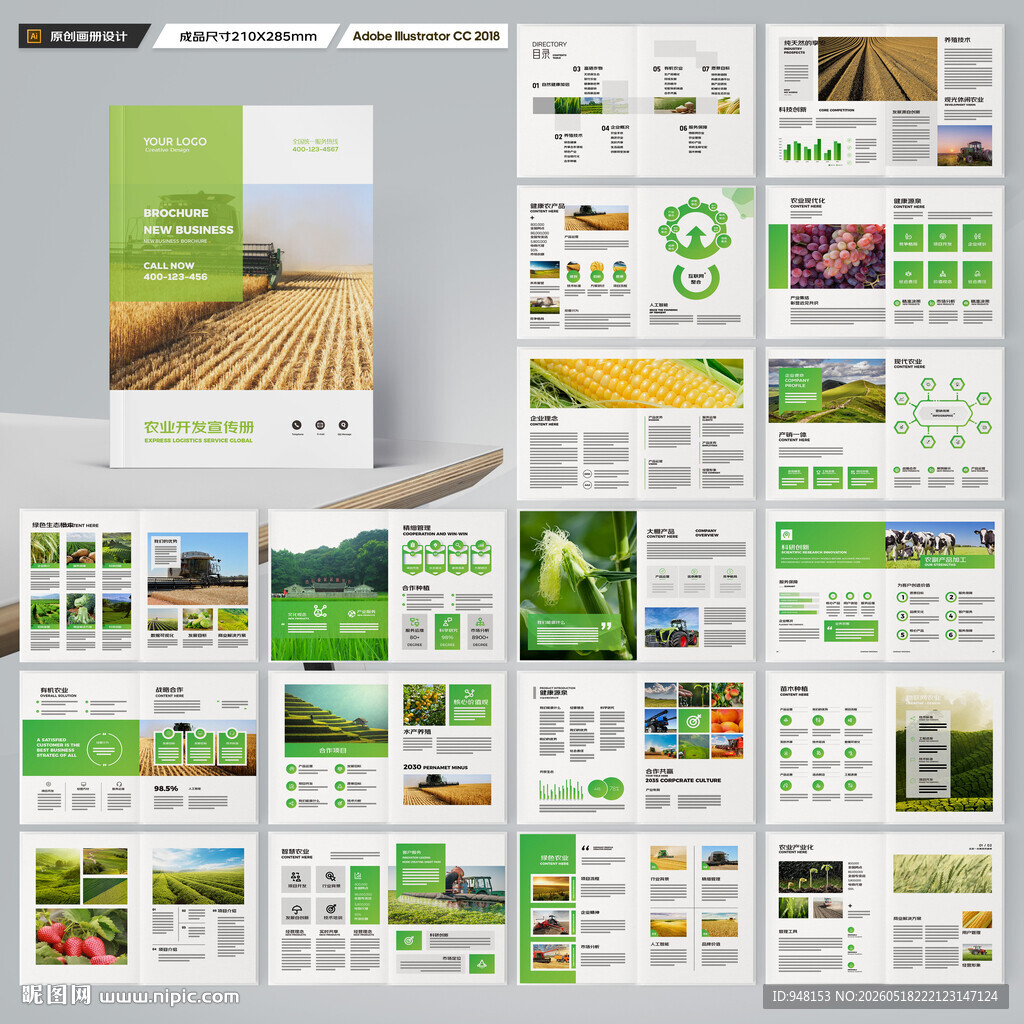
Task: Click the 市场分析 8900+ gray stat tile
Action: (x=480, y=632)
